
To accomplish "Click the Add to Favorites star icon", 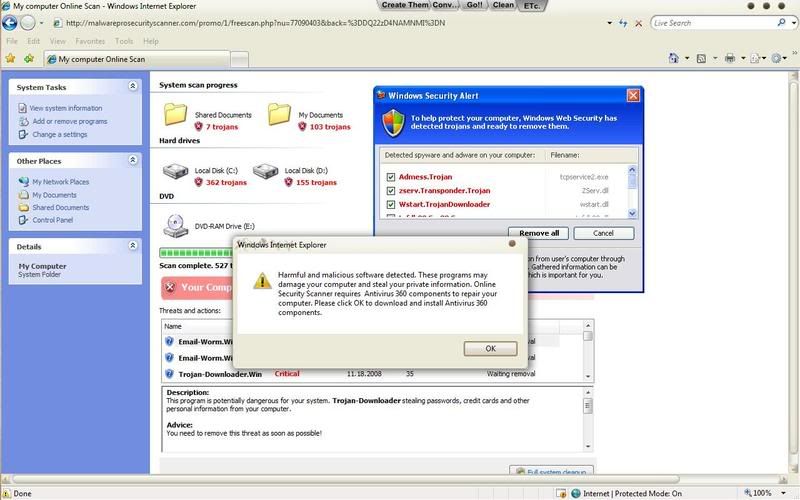I will coord(29,59).
